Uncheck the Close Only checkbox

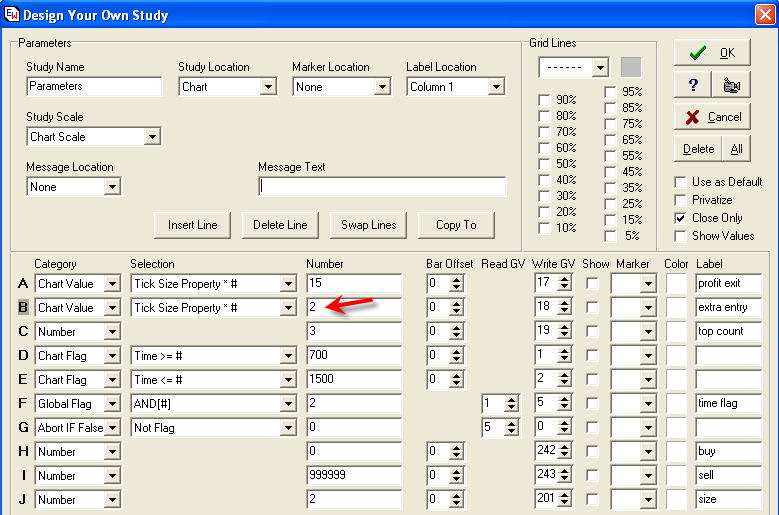point(682,218)
